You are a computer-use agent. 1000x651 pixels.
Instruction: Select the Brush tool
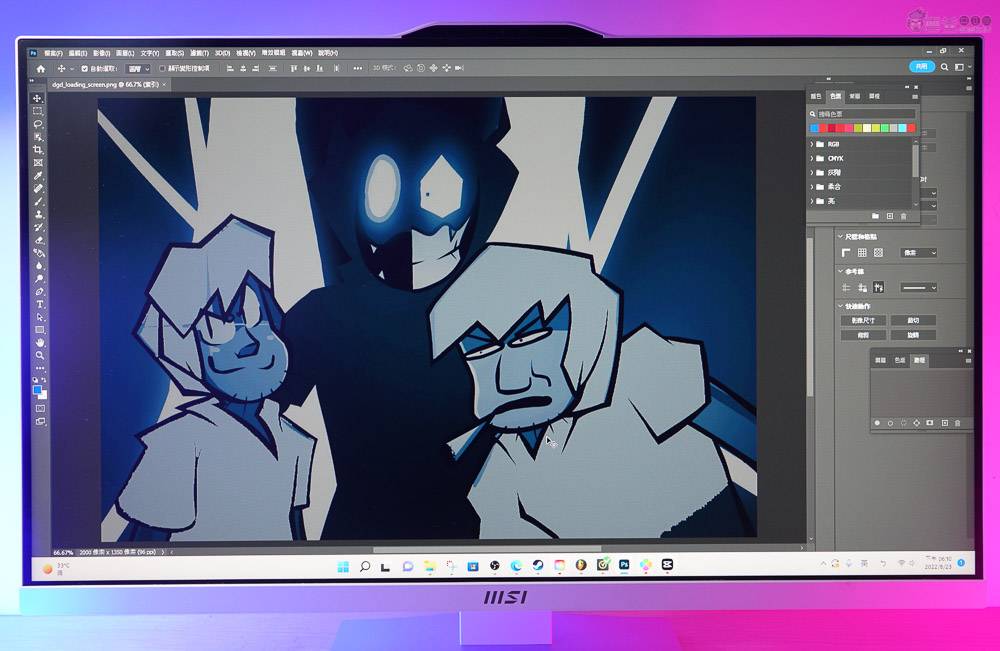click(38, 201)
